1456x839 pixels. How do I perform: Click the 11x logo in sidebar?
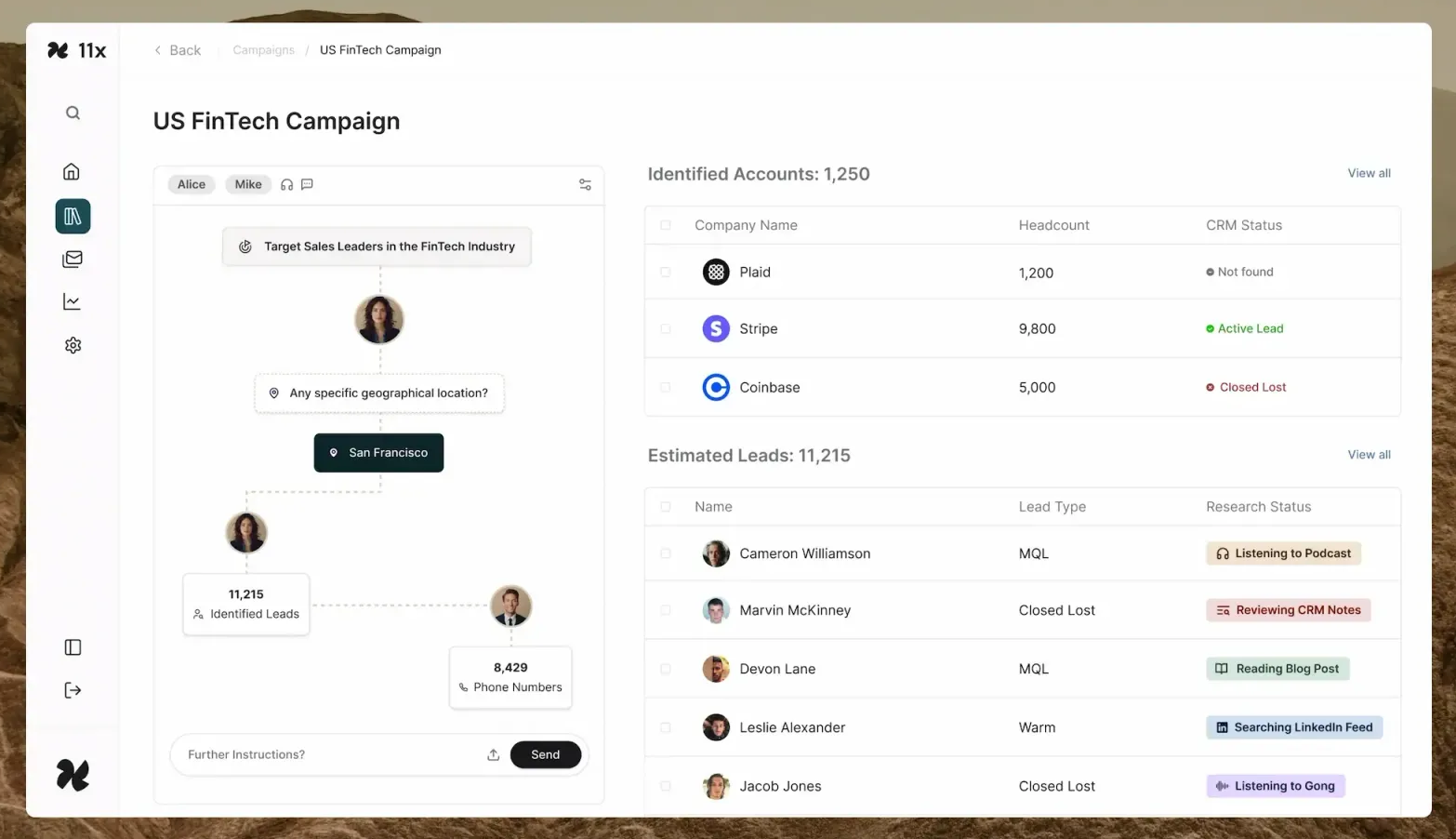pos(77,50)
